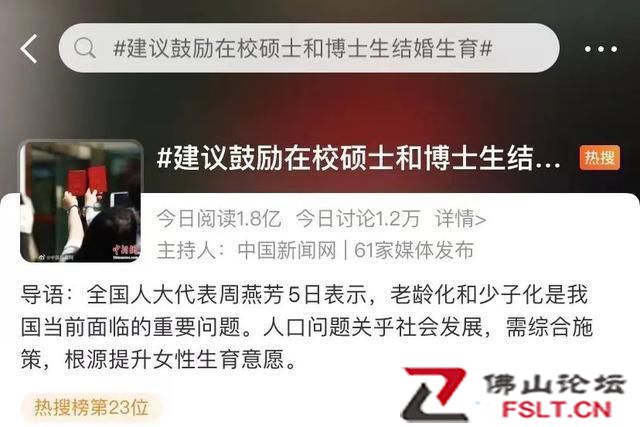Click the red Z-shaped logo icon
This screenshot has width=640, height=427.
point(435,393)
